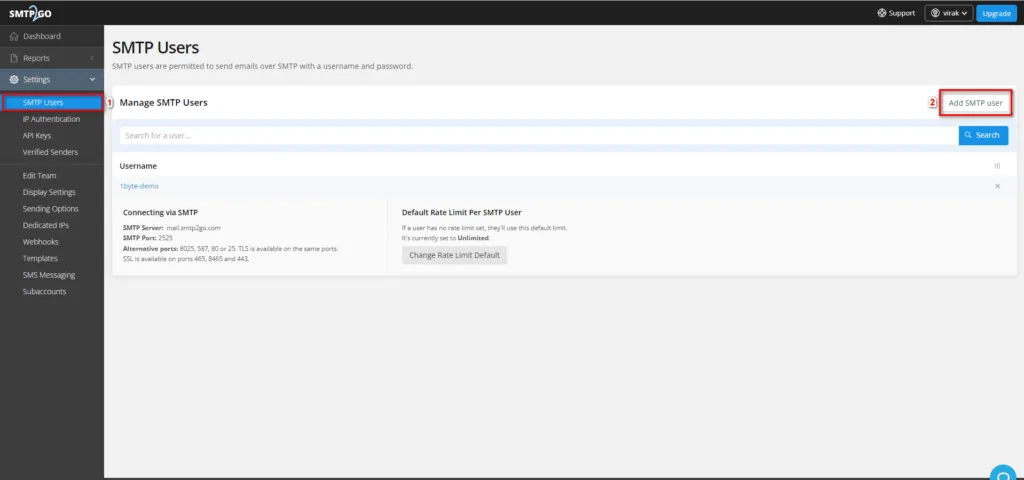Click the Support lifebuoy icon
This screenshot has height=480, width=1024.
[882, 13]
